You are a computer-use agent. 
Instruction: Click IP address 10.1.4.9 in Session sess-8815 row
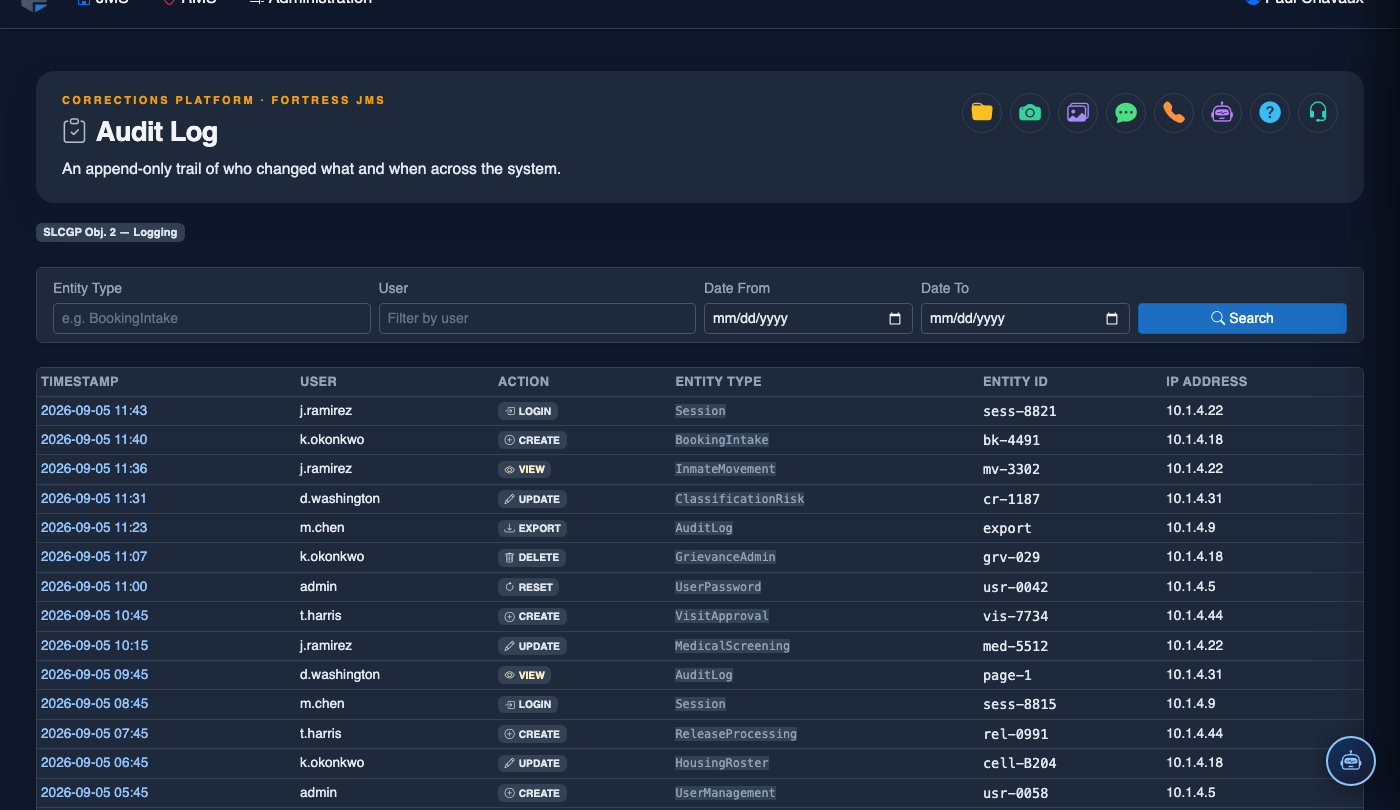pyautogui.click(x=1190, y=704)
